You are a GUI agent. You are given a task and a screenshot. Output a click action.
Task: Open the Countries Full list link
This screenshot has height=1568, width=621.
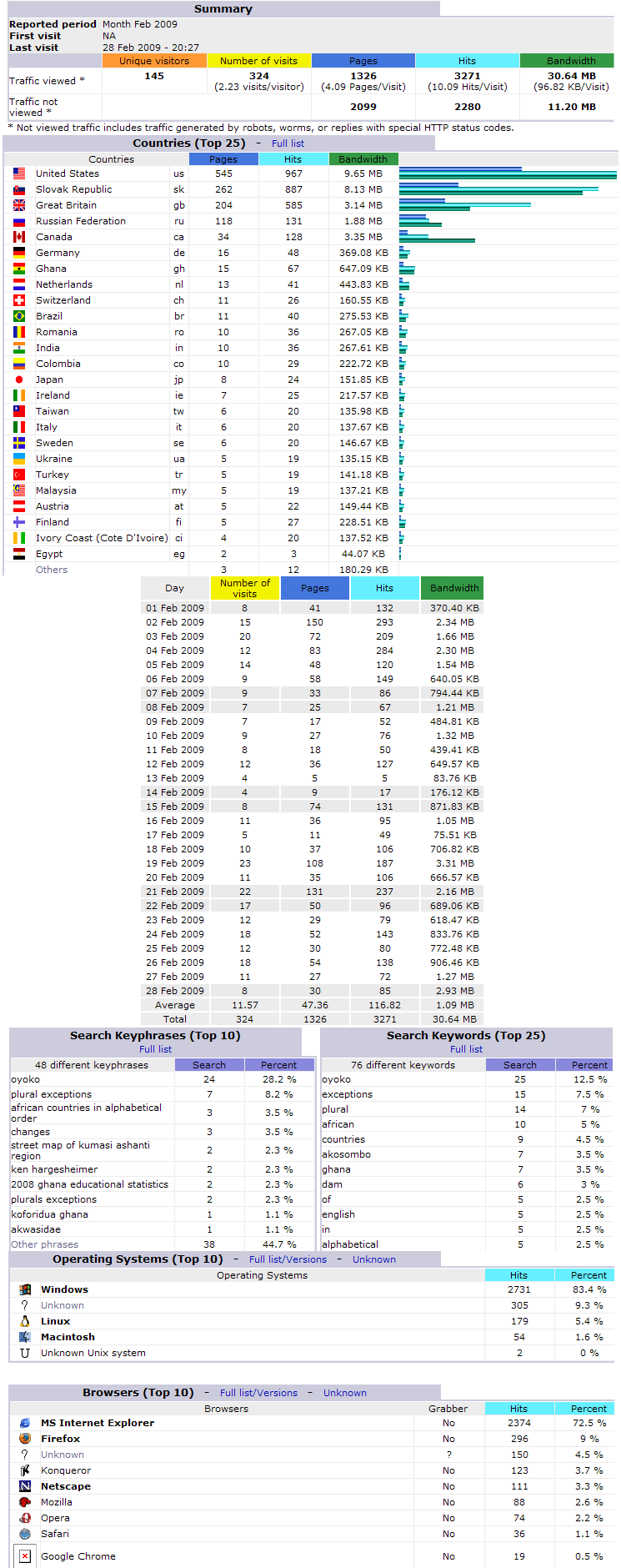click(288, 143)
